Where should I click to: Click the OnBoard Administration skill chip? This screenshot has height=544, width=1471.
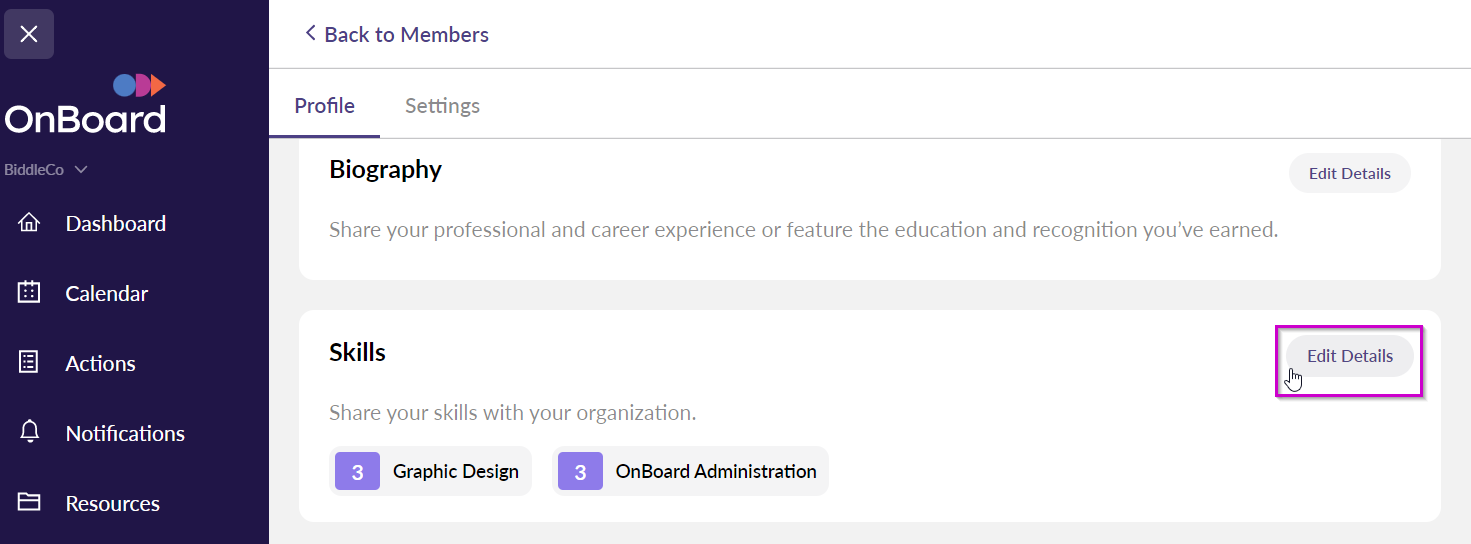pyautogui.click(x=715, y=471)
